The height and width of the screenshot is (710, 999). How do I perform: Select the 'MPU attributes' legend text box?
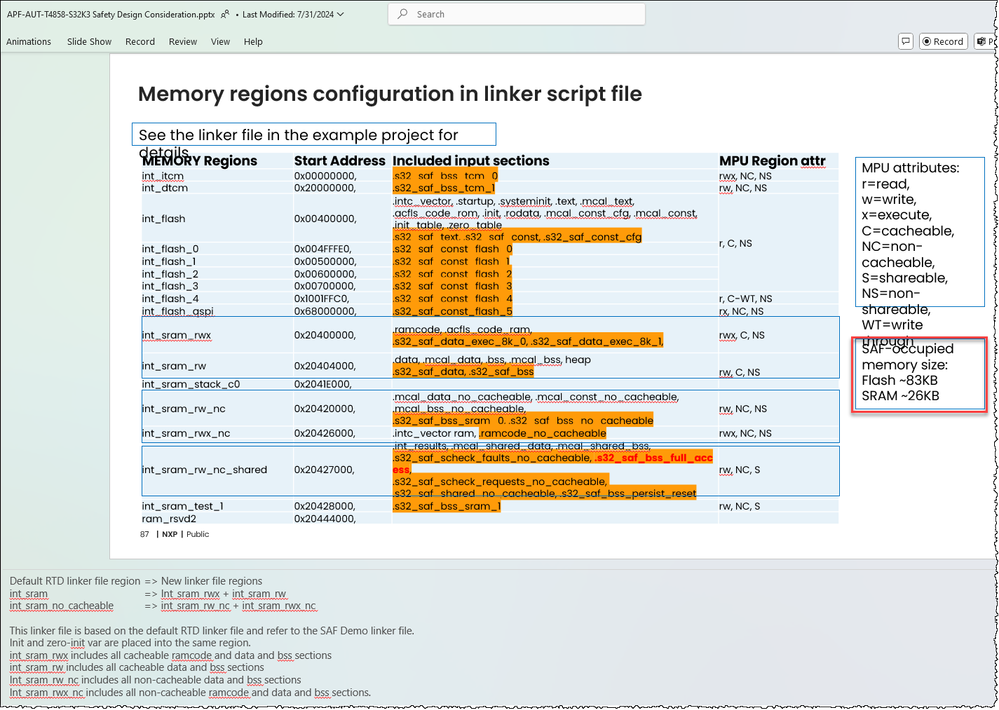tap(919, 232)
